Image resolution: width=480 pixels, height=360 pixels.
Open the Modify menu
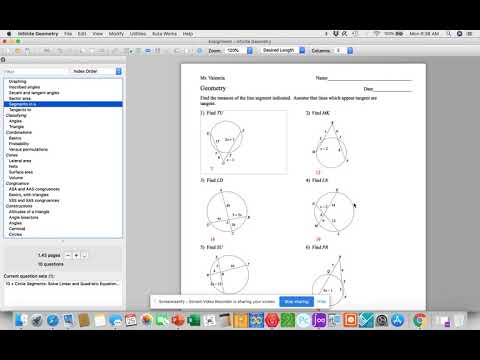tap(116, 34)
